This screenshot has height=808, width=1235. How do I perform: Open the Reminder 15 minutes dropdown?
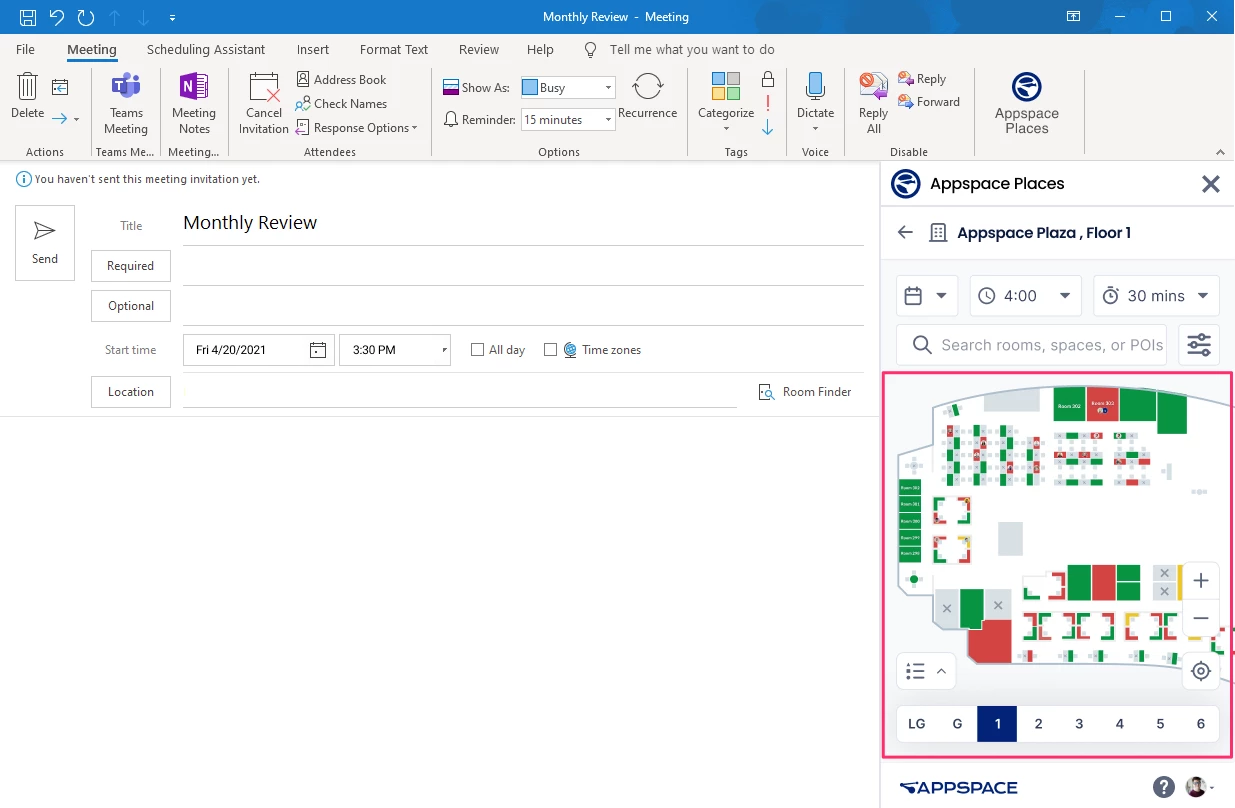(x=568, y=120)
